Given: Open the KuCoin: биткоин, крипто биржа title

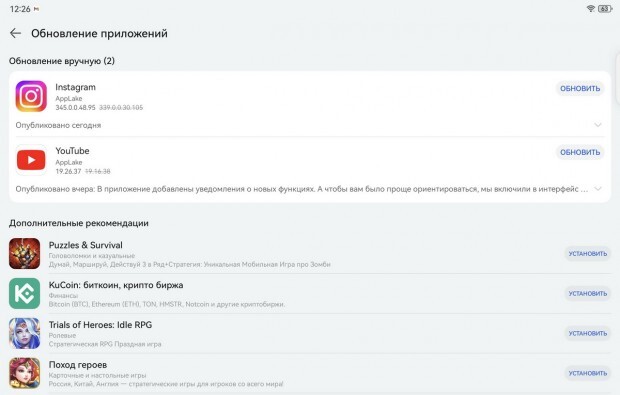Looking at the screenshot, I should 116,285.
